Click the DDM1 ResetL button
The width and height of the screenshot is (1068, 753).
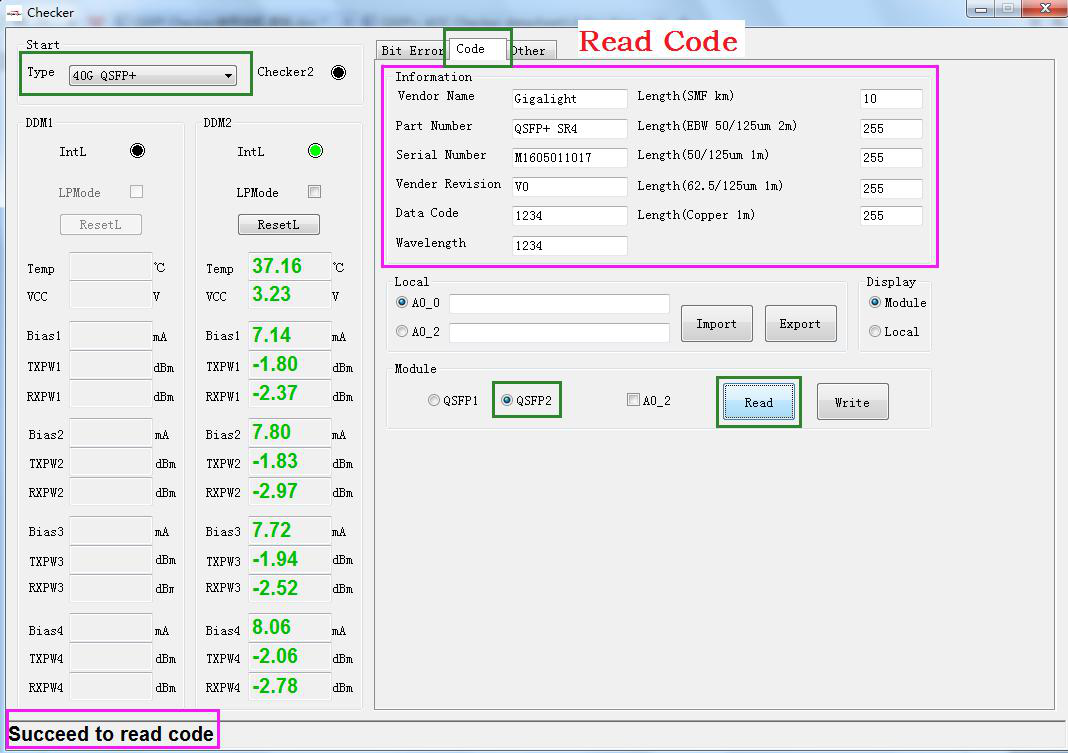click(101, 225)
